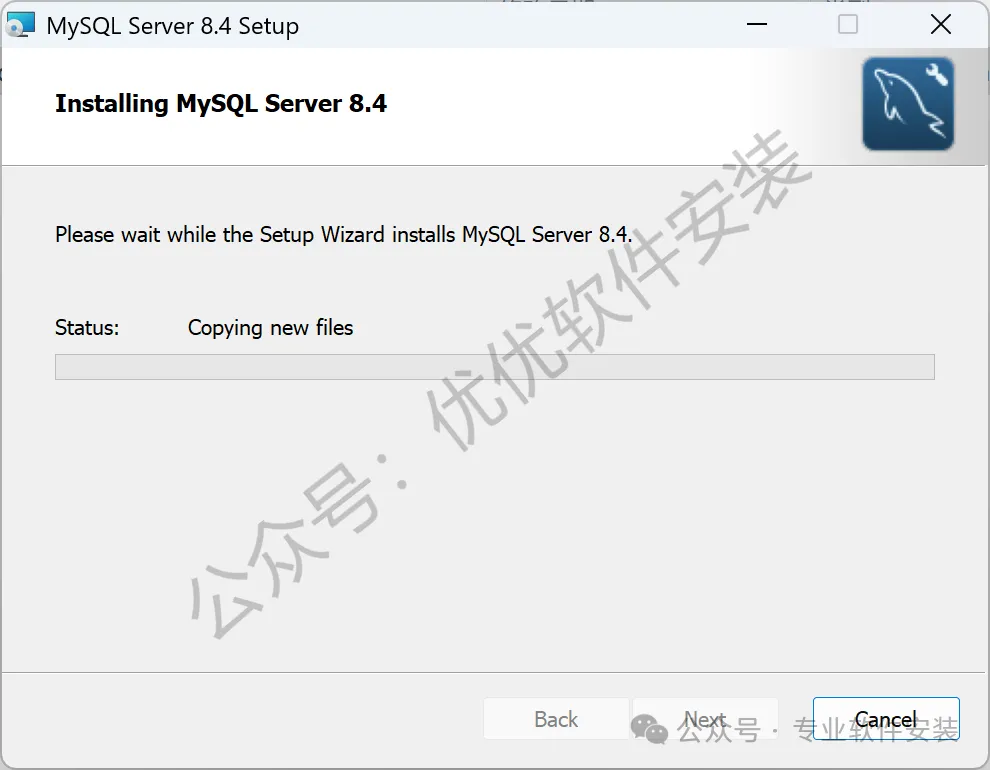The width and height of the screenshot is (990, 770).
Task: Minimize the MySQL Server 8.4 Setup window
Action: [756, 25]
